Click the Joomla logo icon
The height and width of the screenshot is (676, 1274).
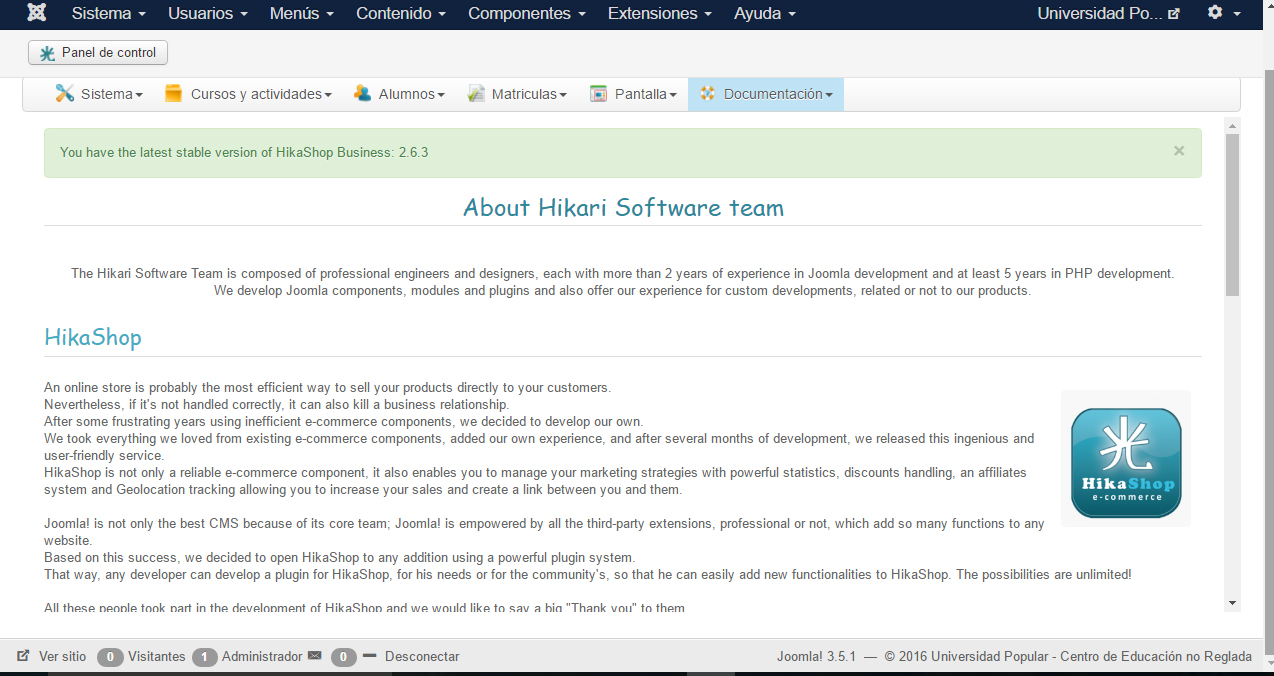point(37,13)
